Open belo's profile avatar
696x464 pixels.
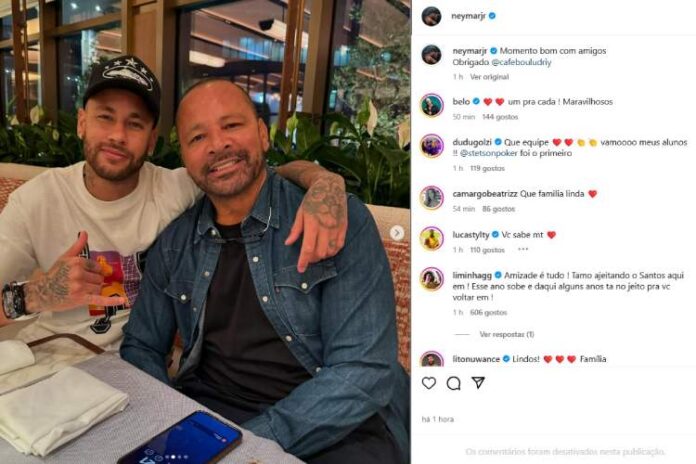tap(432, 105)
